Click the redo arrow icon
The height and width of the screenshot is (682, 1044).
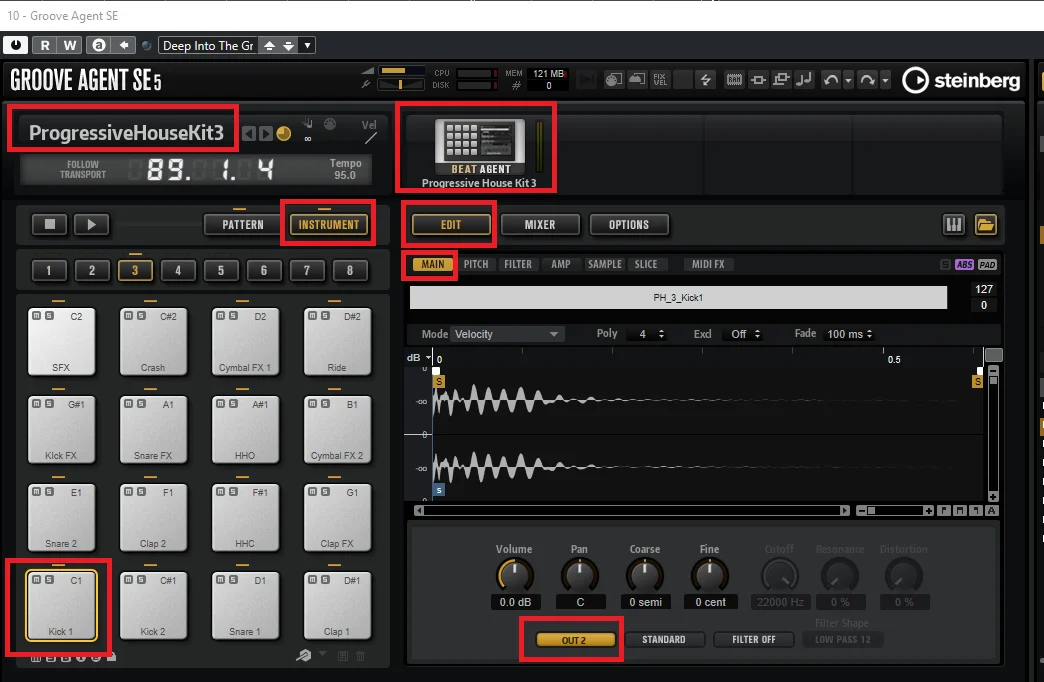coord(868,80)
